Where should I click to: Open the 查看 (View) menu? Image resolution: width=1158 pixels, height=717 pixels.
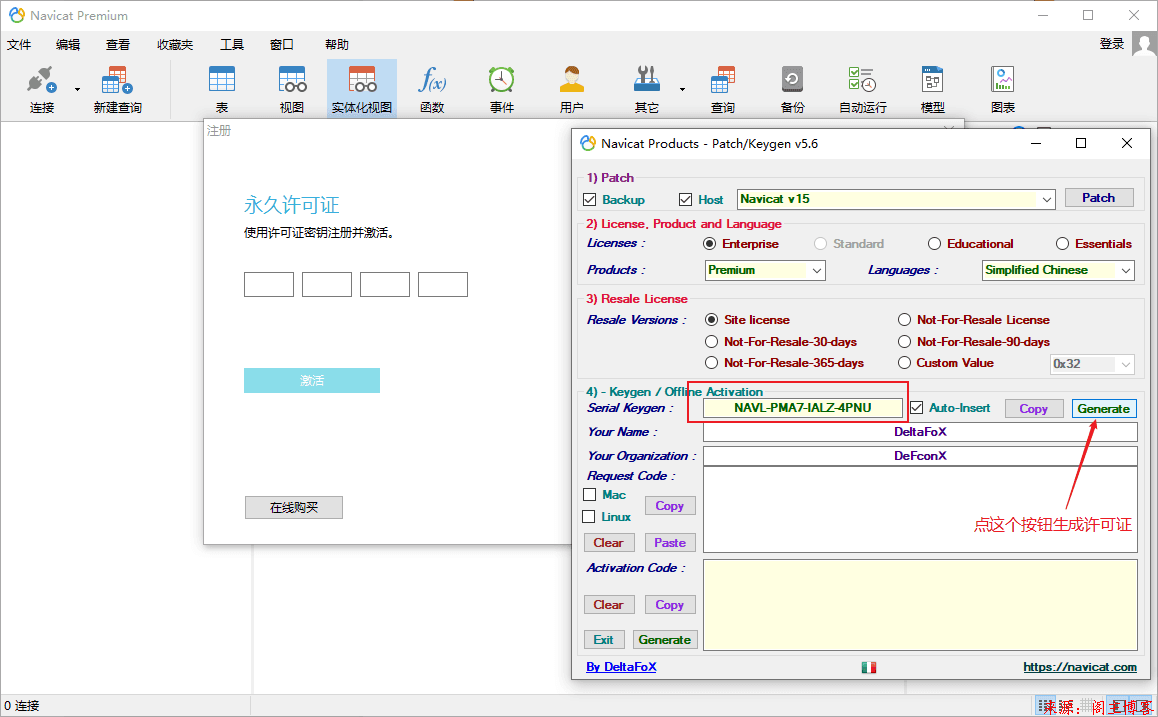coord(117,44)
